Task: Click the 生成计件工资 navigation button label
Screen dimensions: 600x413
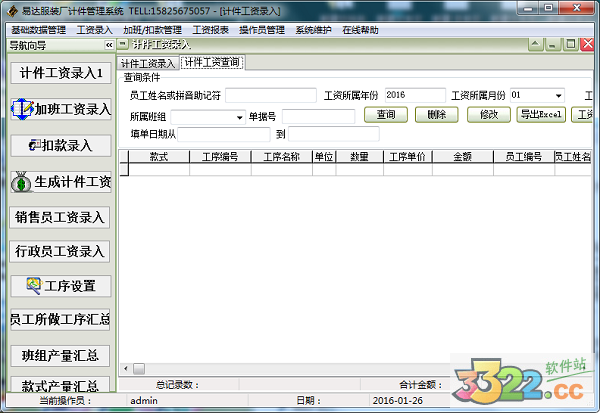Action: pyautogui.click(x=73, y=182)
